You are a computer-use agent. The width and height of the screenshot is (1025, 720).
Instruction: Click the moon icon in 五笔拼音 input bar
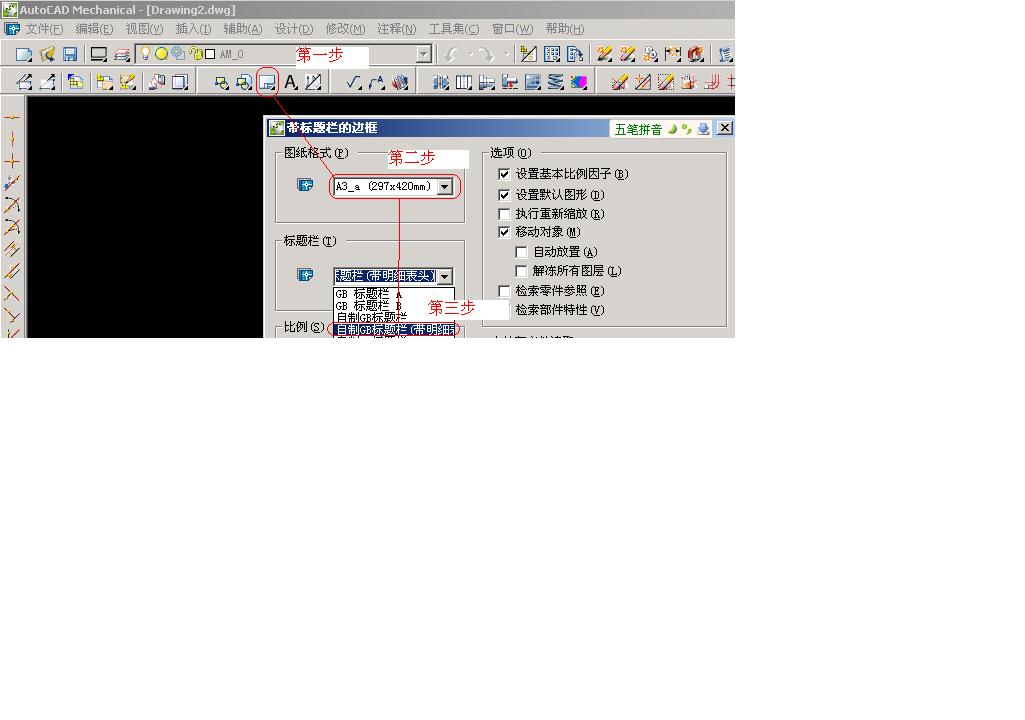coord(672,129)
